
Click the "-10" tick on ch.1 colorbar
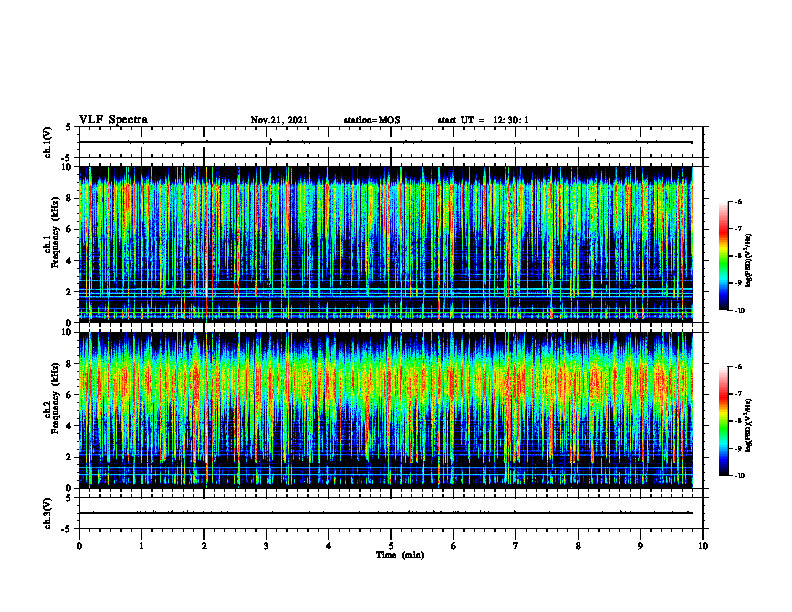coord(739,311)
